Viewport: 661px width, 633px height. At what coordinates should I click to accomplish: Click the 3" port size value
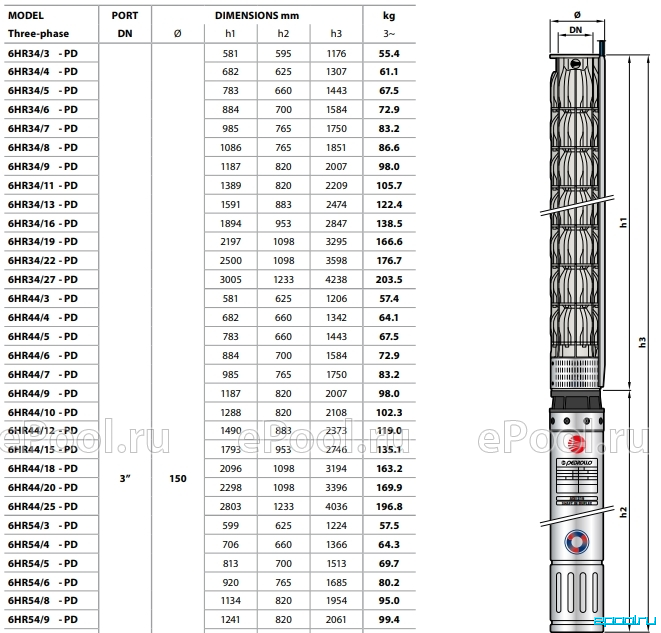click(x=125, y=478)
